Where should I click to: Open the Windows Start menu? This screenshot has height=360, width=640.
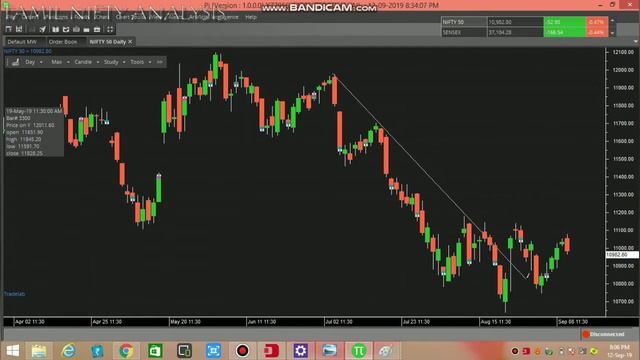click(13, 351)
